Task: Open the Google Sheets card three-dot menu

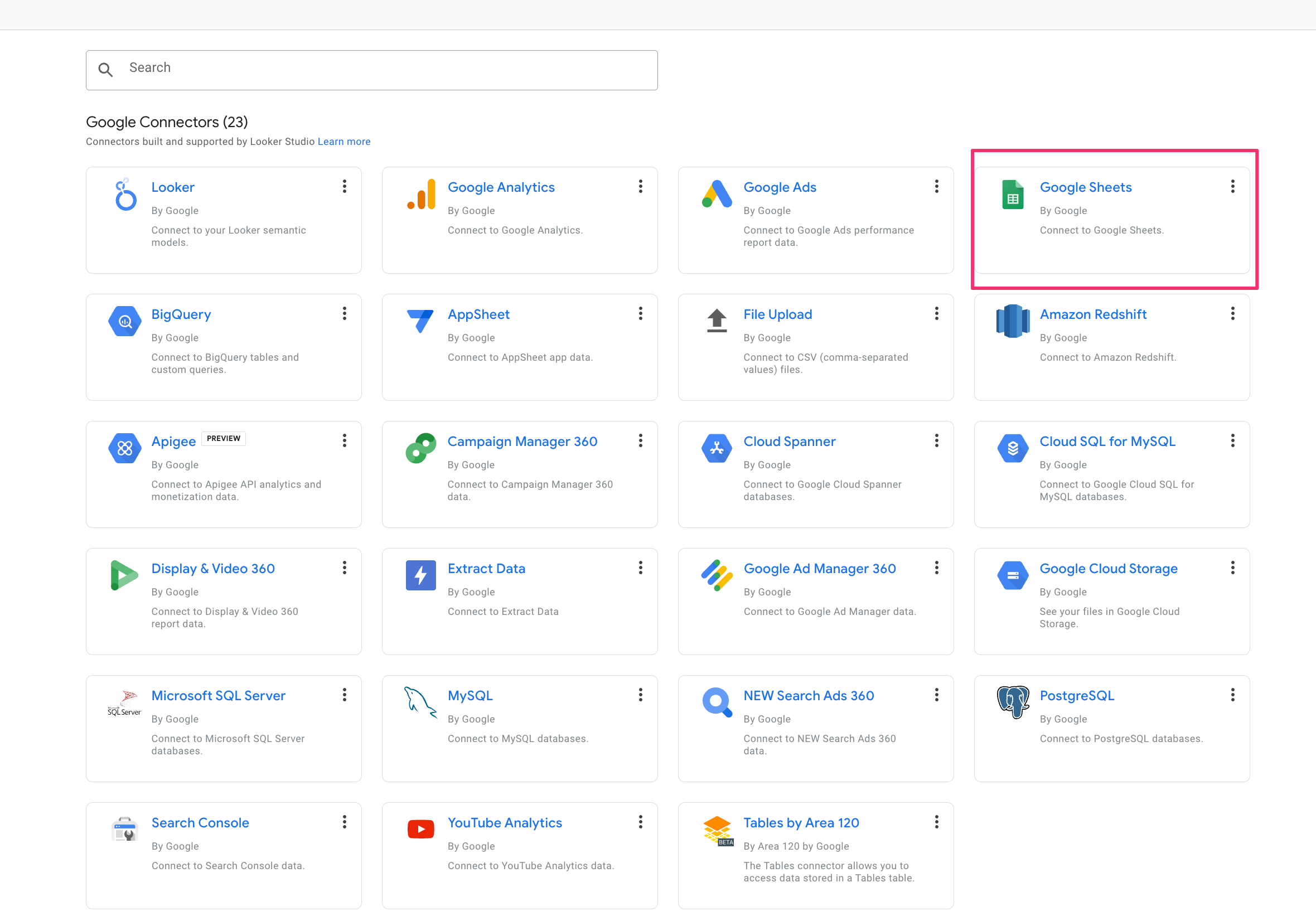Action: (1232, 186)
